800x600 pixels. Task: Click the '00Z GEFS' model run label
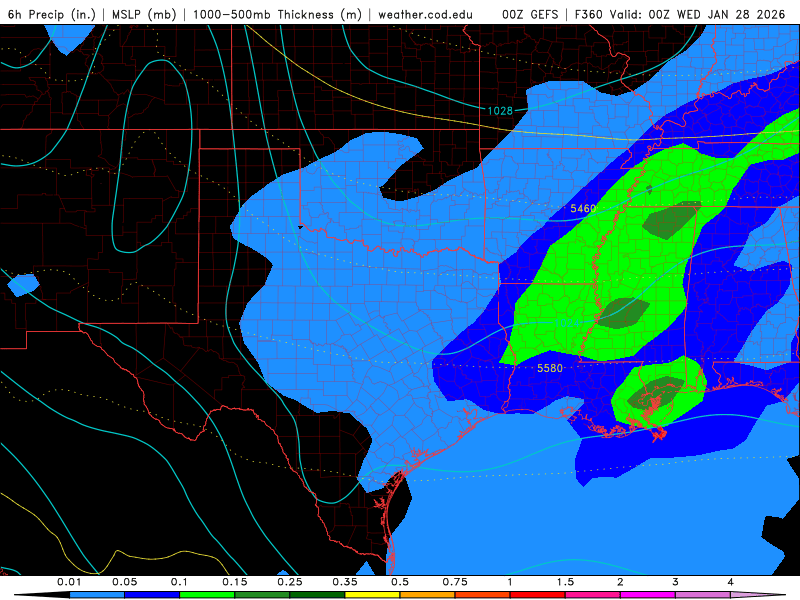point(530,14)
